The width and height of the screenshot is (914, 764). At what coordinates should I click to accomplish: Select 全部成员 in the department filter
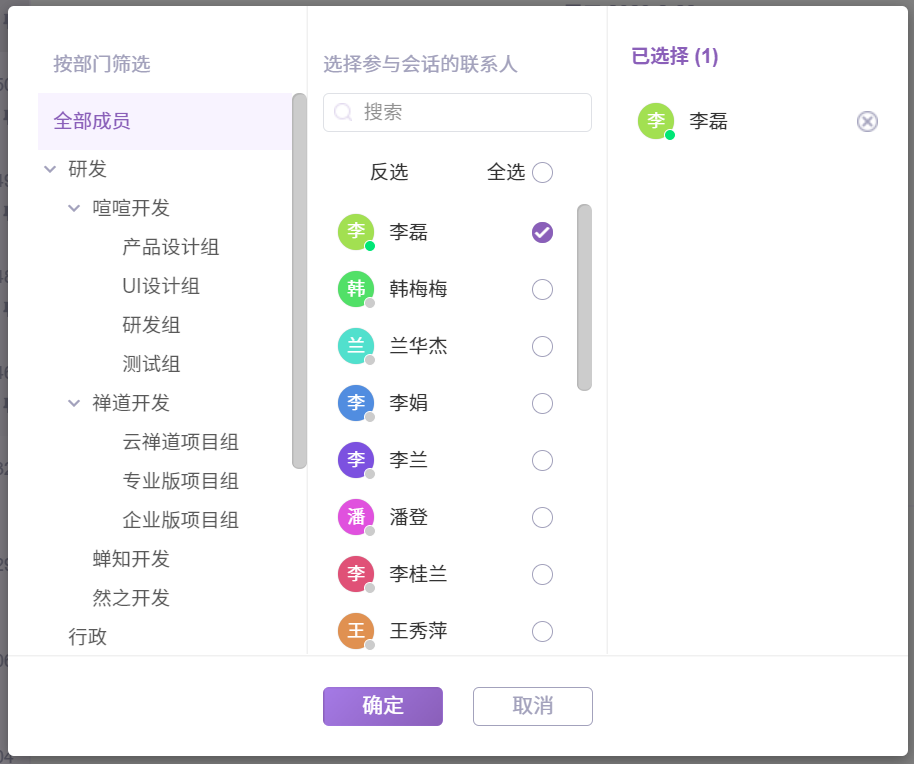92,122
